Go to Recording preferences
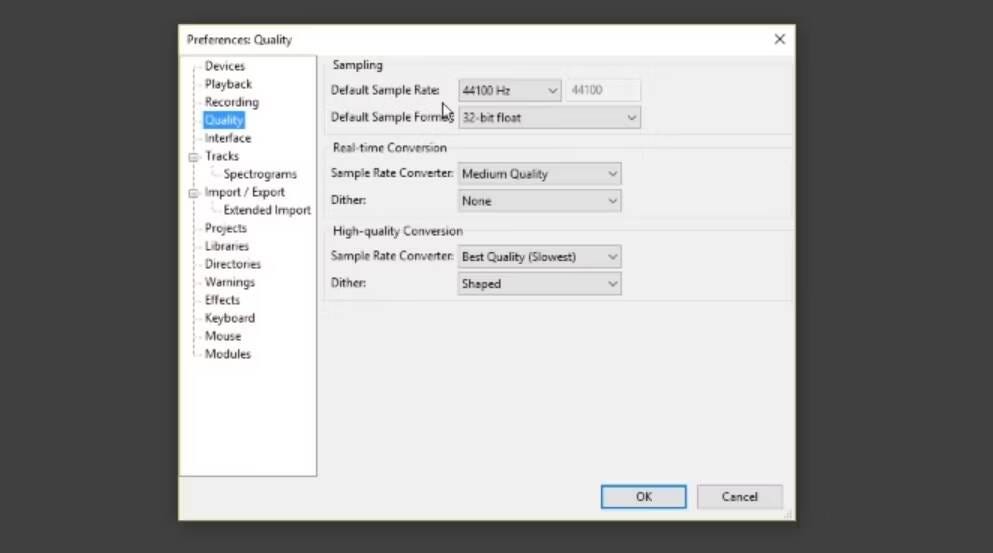The width and height of the screenshot is (993, 553). pos(231,102)
